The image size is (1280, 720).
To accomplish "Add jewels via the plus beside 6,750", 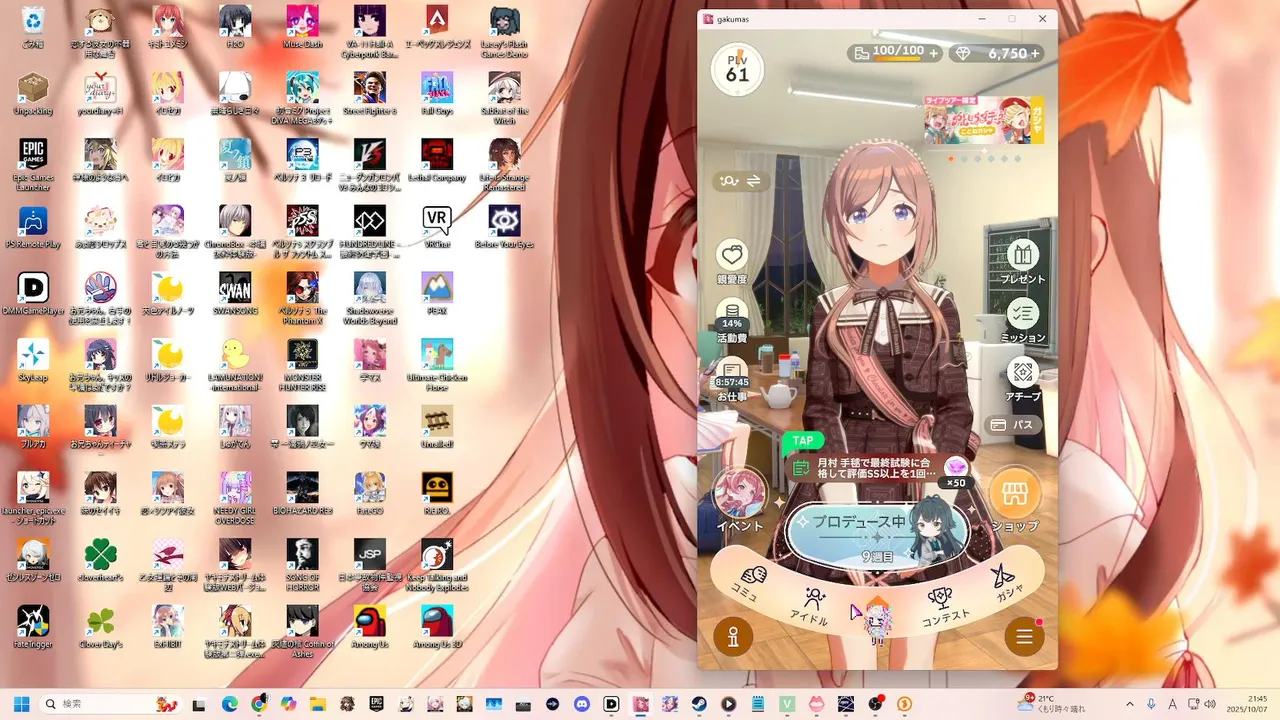I will [1035, 53].
